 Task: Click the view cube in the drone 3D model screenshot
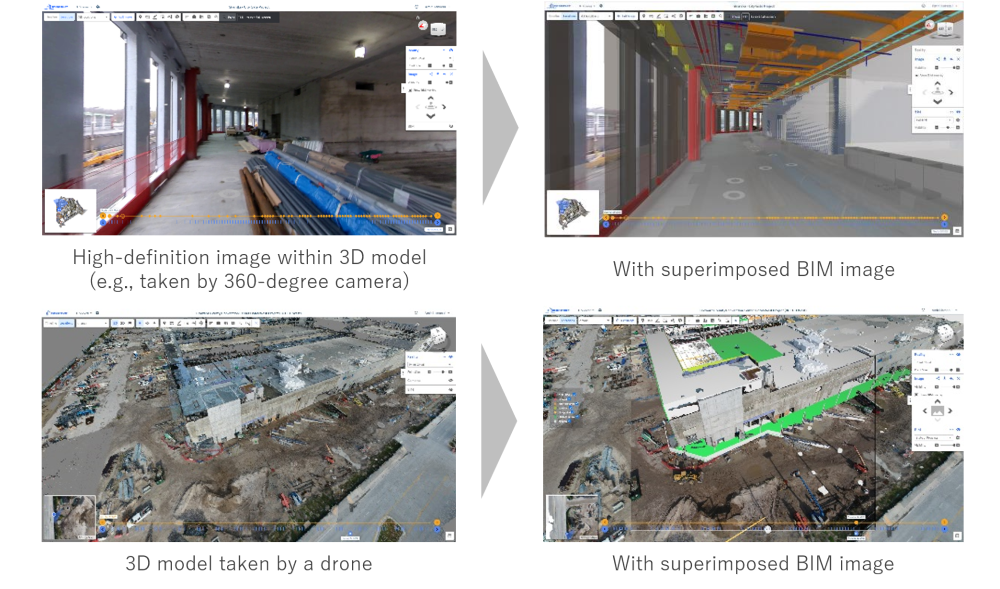[x=439, y=335]
